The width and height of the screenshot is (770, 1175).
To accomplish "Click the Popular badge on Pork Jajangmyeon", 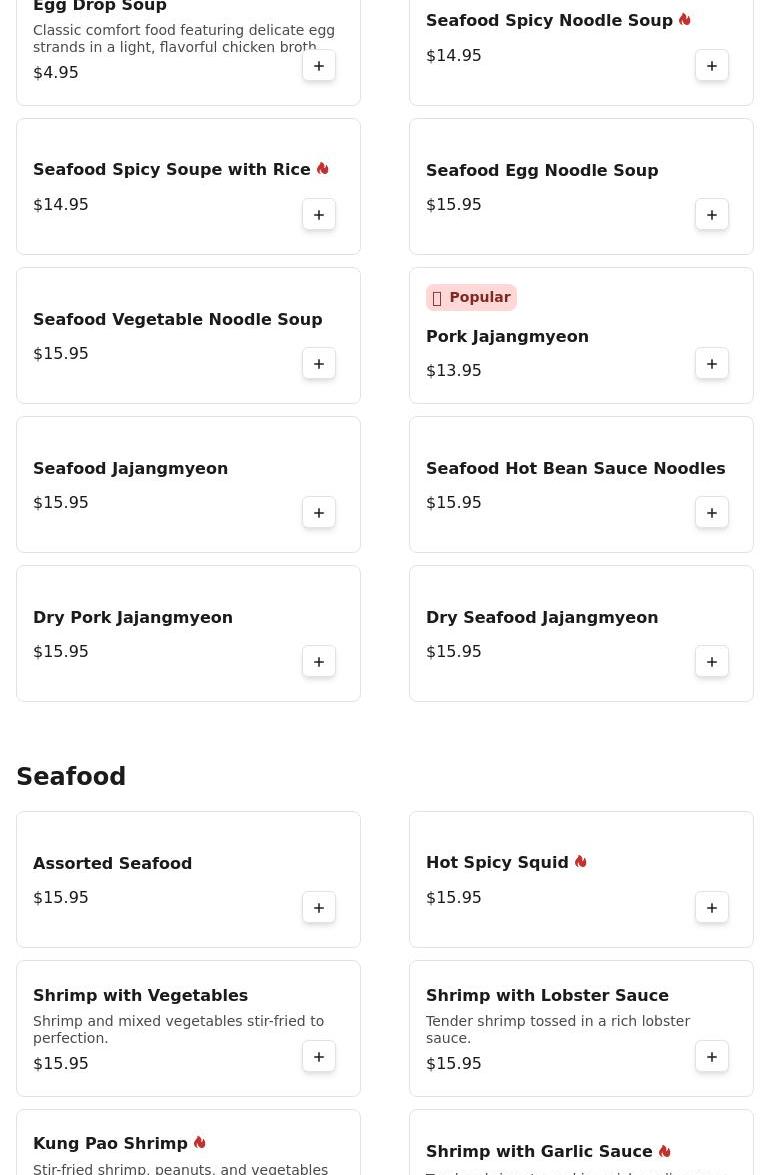I will click(x=471, y=298).
